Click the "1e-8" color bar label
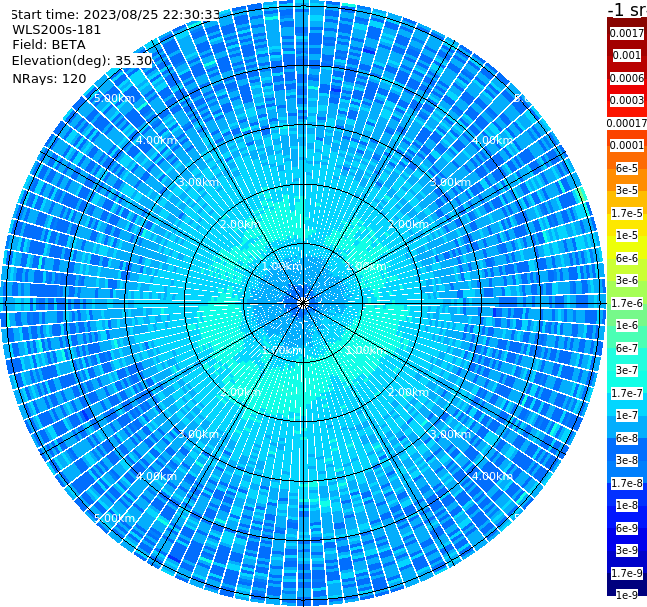 (627, 505)
